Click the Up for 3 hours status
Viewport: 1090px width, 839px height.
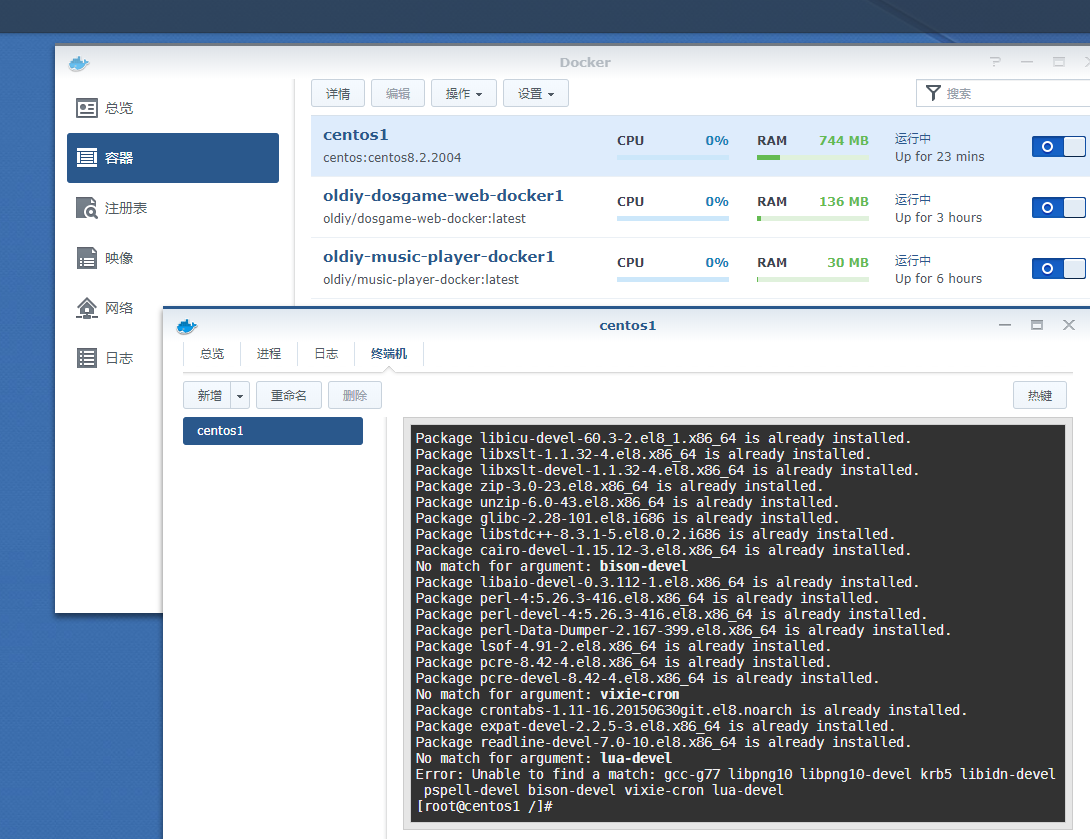coord(938,218)
